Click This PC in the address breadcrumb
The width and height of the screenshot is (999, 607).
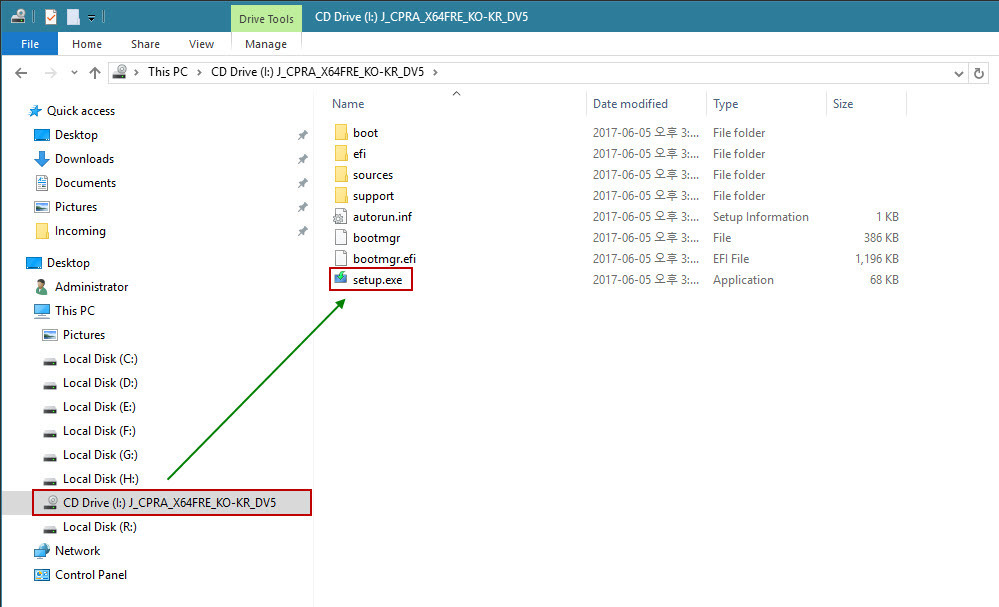pos(168,72)
